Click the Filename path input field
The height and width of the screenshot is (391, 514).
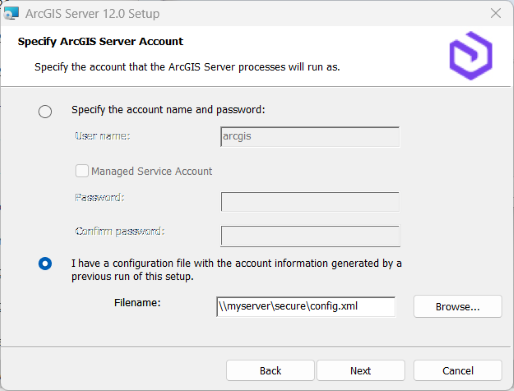[x=306, y=307]
